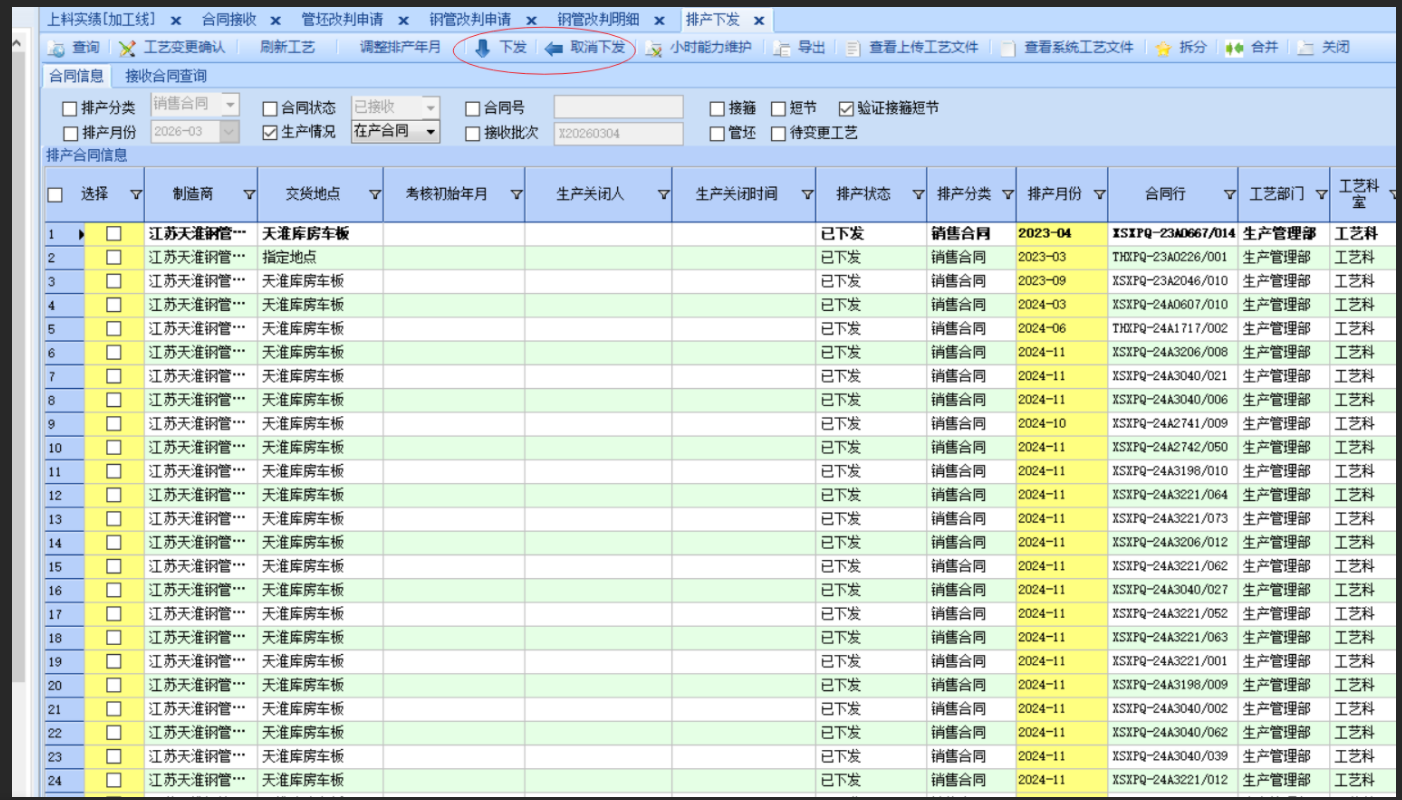This screenshot has width=1402, height=800.
Task: Click the 查看上传工艺文件 toolbar icon
Action: click(x=853, y=48)
